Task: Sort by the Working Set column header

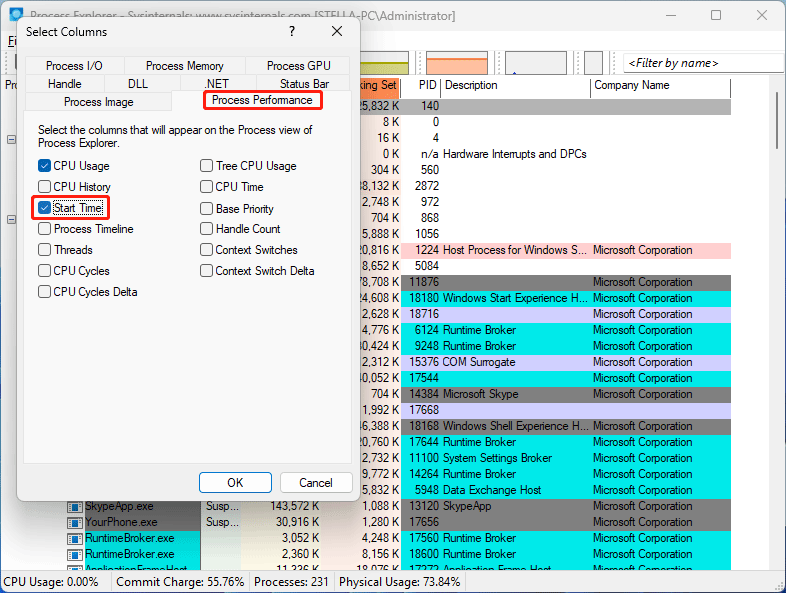Action: tap(380, 86)
